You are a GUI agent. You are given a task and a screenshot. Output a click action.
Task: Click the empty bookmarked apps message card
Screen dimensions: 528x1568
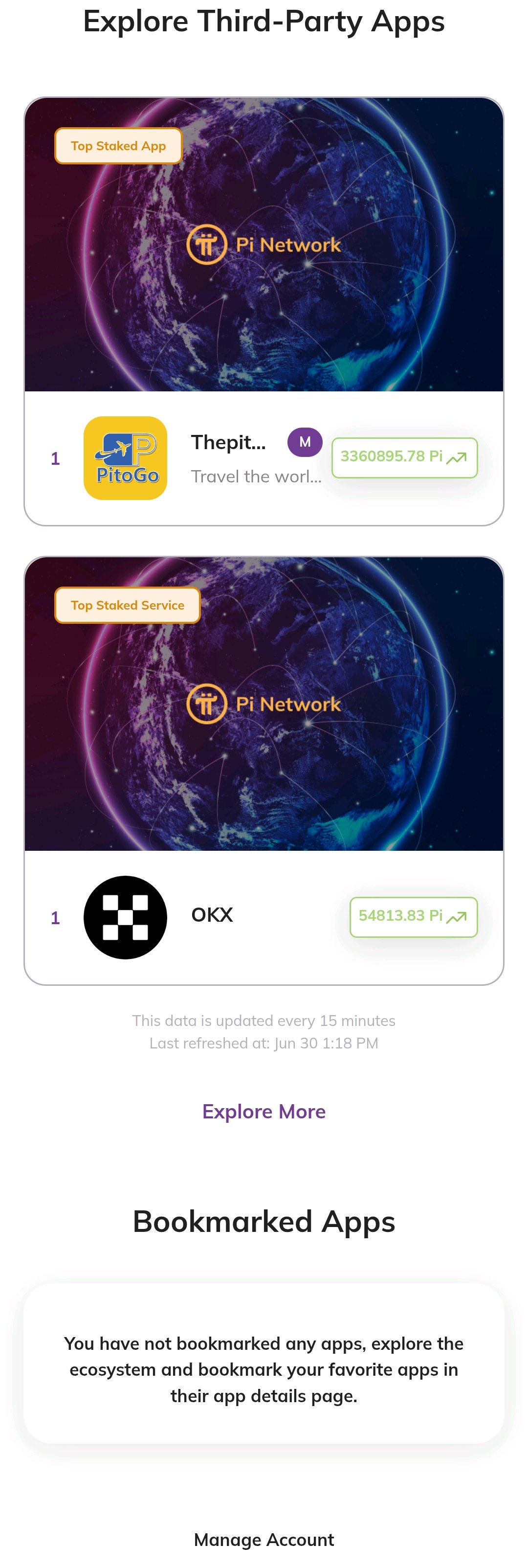click(264, 1369)
